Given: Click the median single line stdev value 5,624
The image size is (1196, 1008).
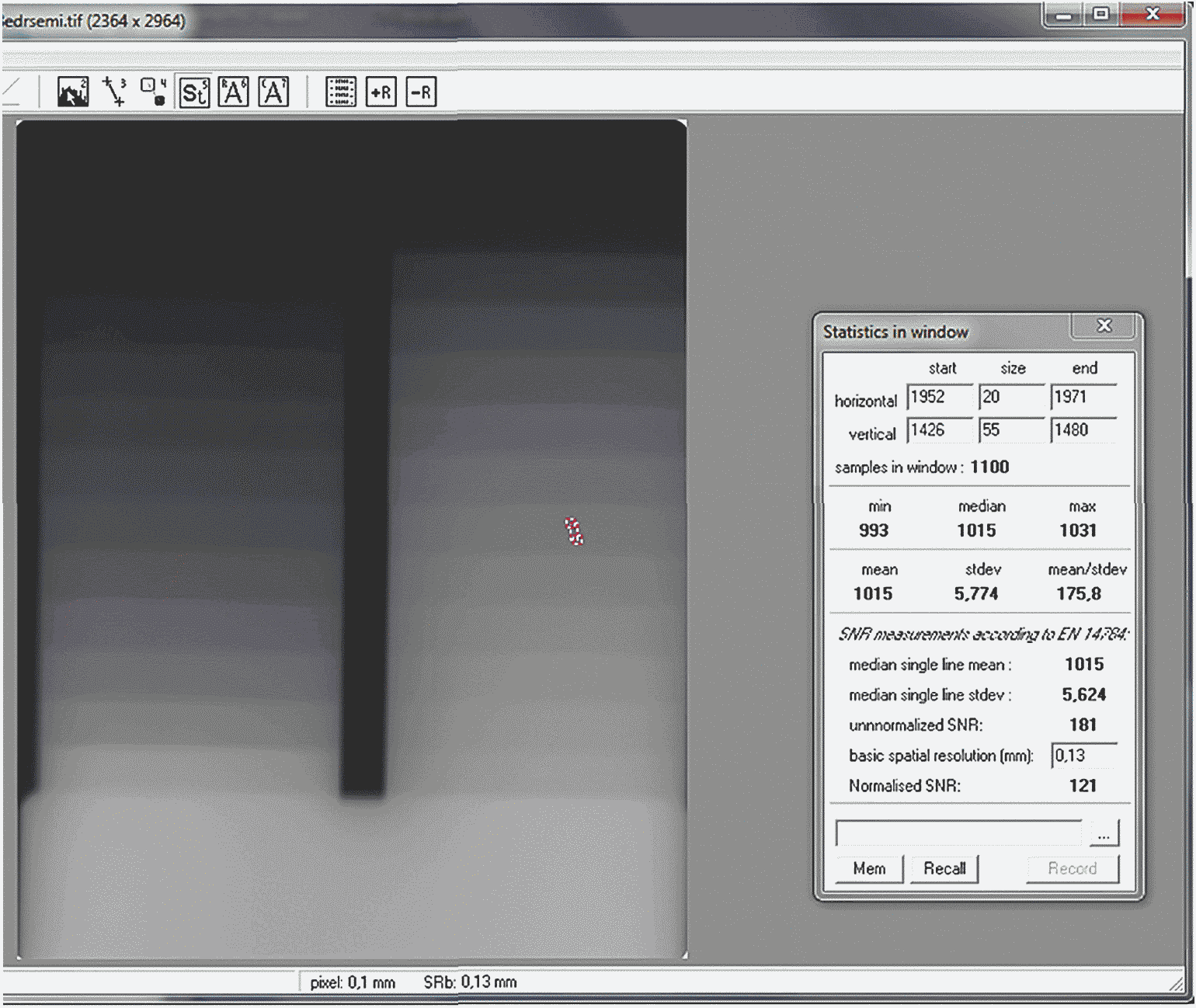Looking at the screenshot, I should pos(1084,695).
